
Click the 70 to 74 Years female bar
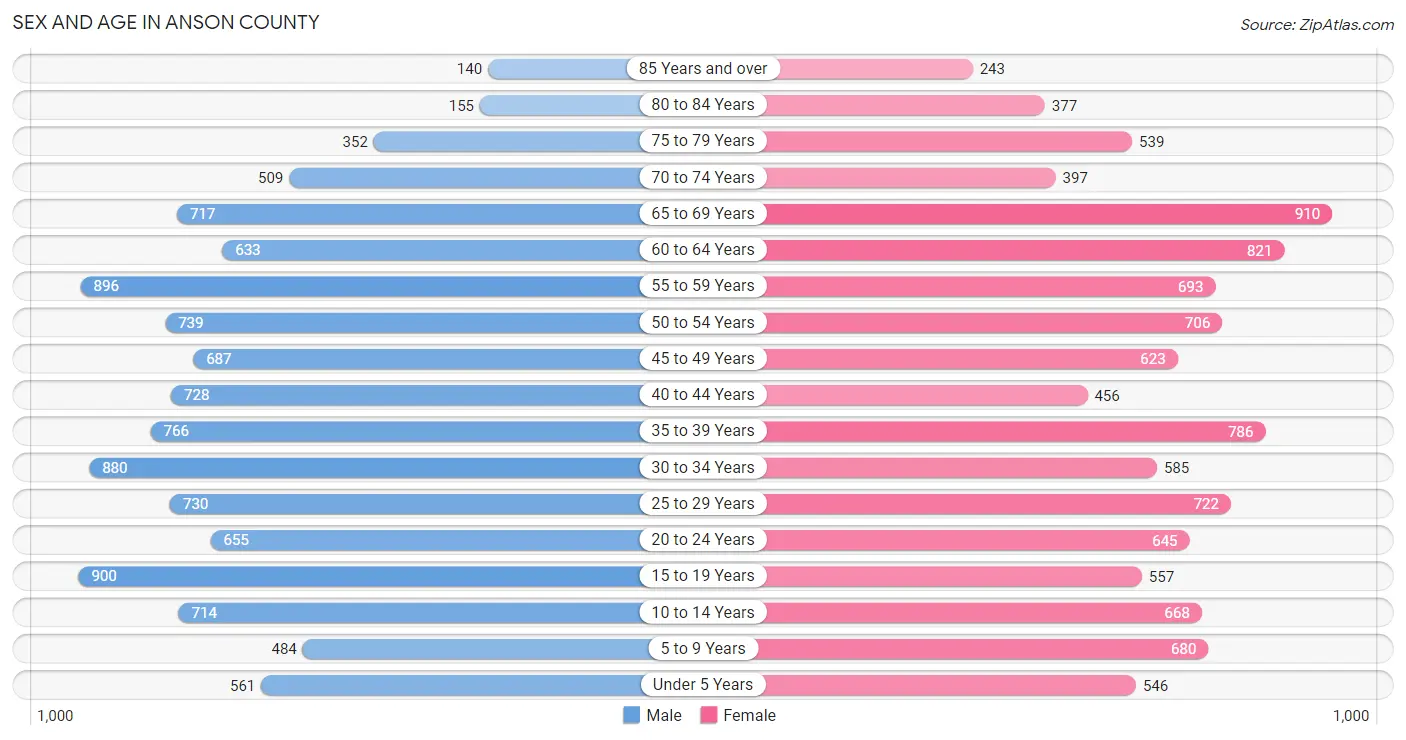[x=878, y=178]
